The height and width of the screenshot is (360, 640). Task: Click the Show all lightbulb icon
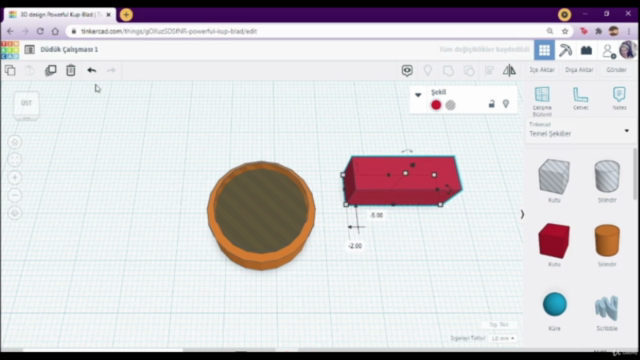click(x=428, y=71)
